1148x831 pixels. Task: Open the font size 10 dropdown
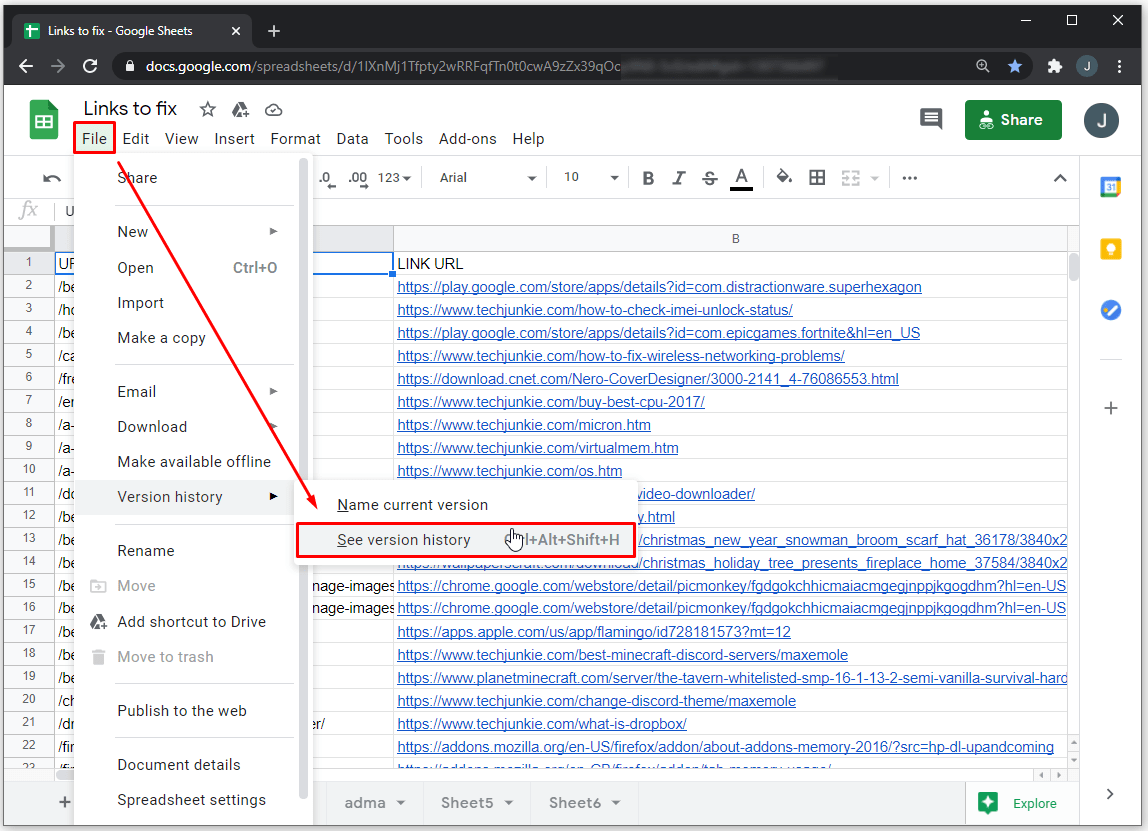[591, 178]
